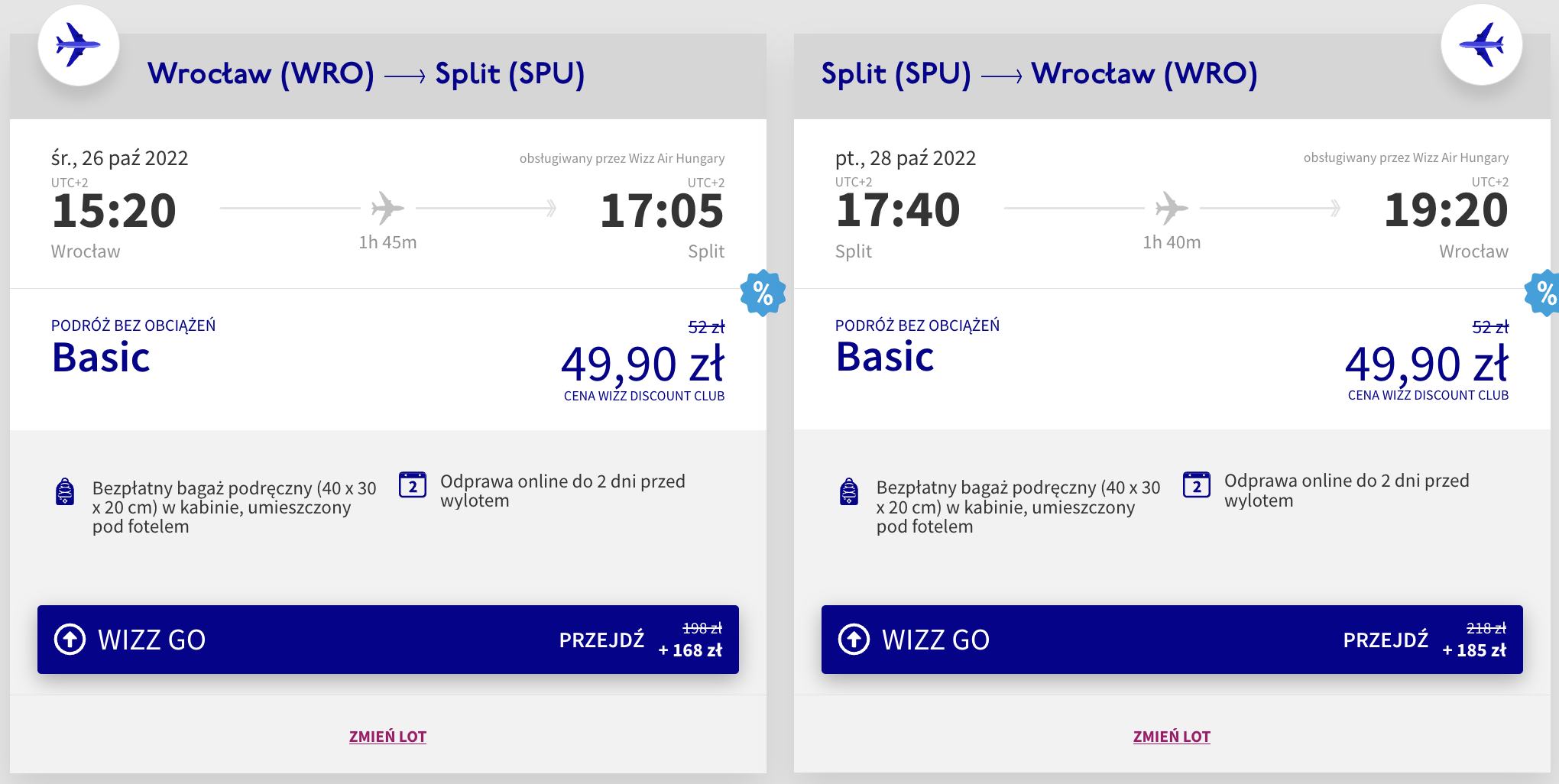Screen dimensions: 1559x784
Task: Click the return flight airplane circle icon
Action: point(1481,45)
